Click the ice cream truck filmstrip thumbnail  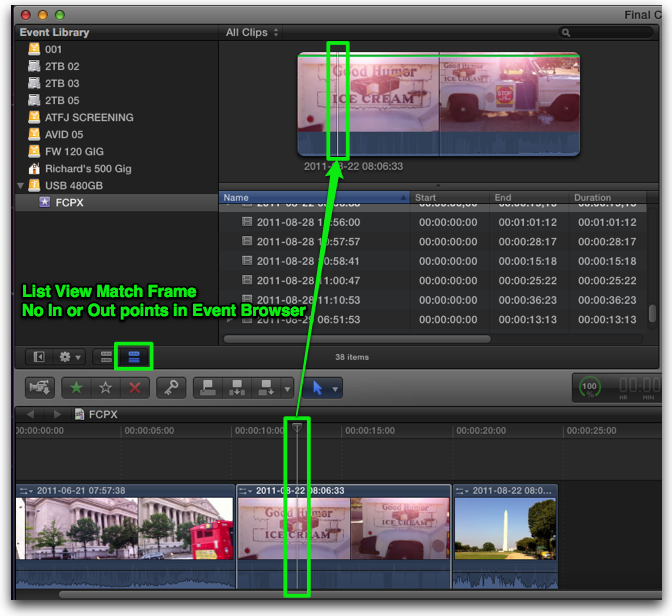coord(438,104)
